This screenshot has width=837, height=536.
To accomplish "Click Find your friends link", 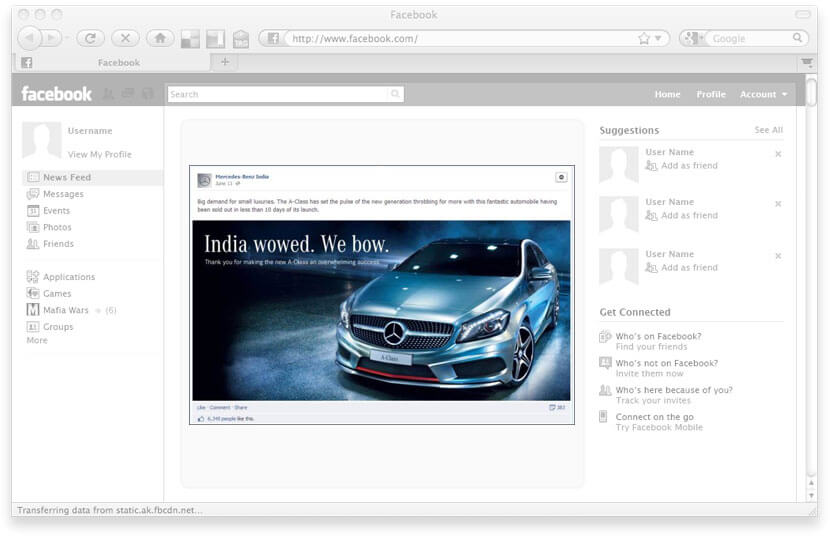I will click(x=651, y=346).
